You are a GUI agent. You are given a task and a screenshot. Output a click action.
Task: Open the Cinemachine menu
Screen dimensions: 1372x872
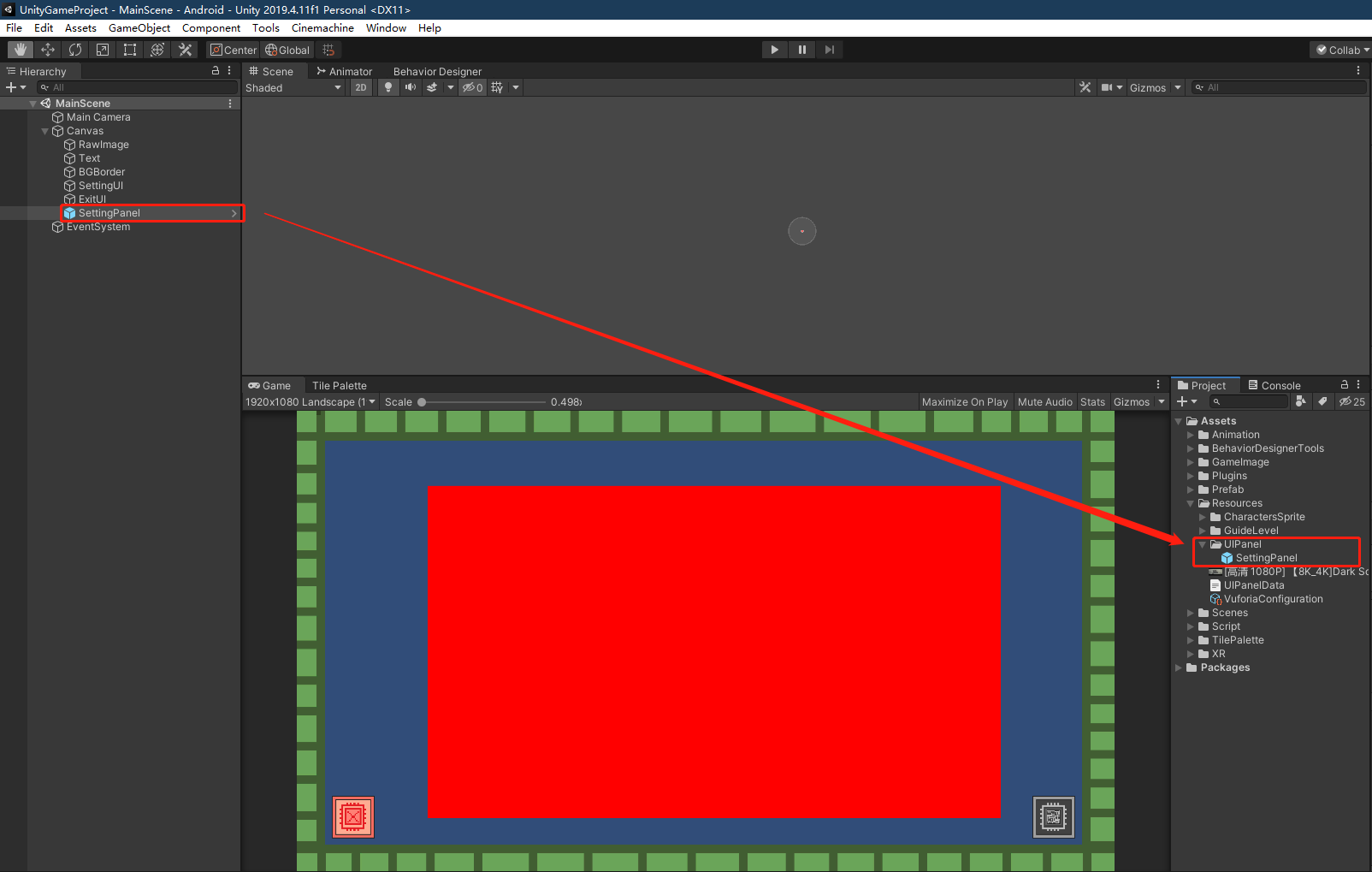[322, 27]
